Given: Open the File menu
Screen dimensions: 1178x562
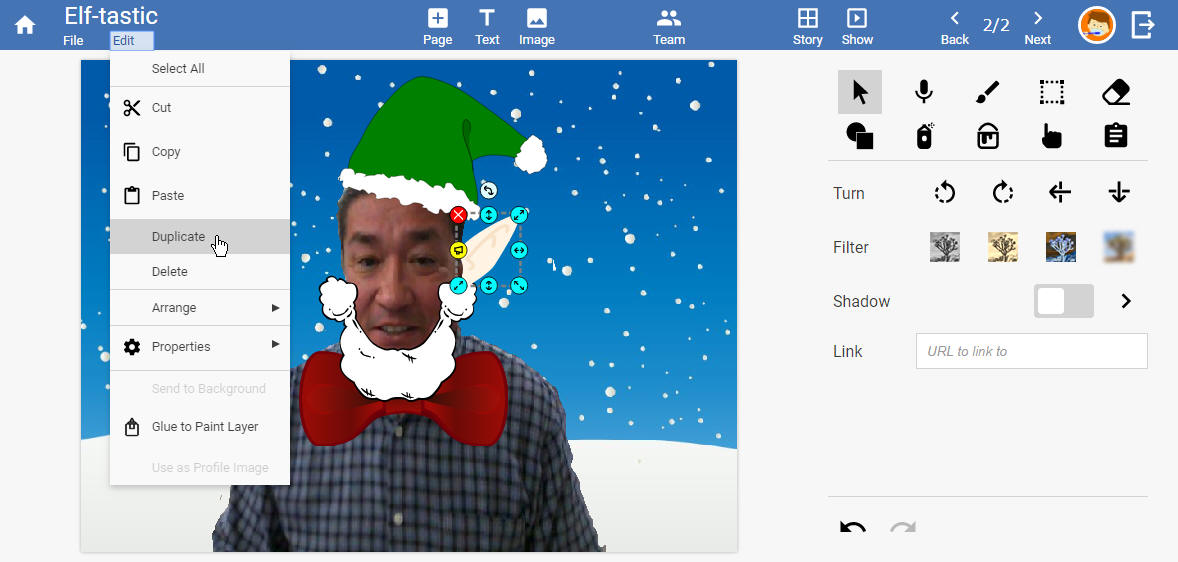Looking at the screenshot, I should (x=73, y=41).
